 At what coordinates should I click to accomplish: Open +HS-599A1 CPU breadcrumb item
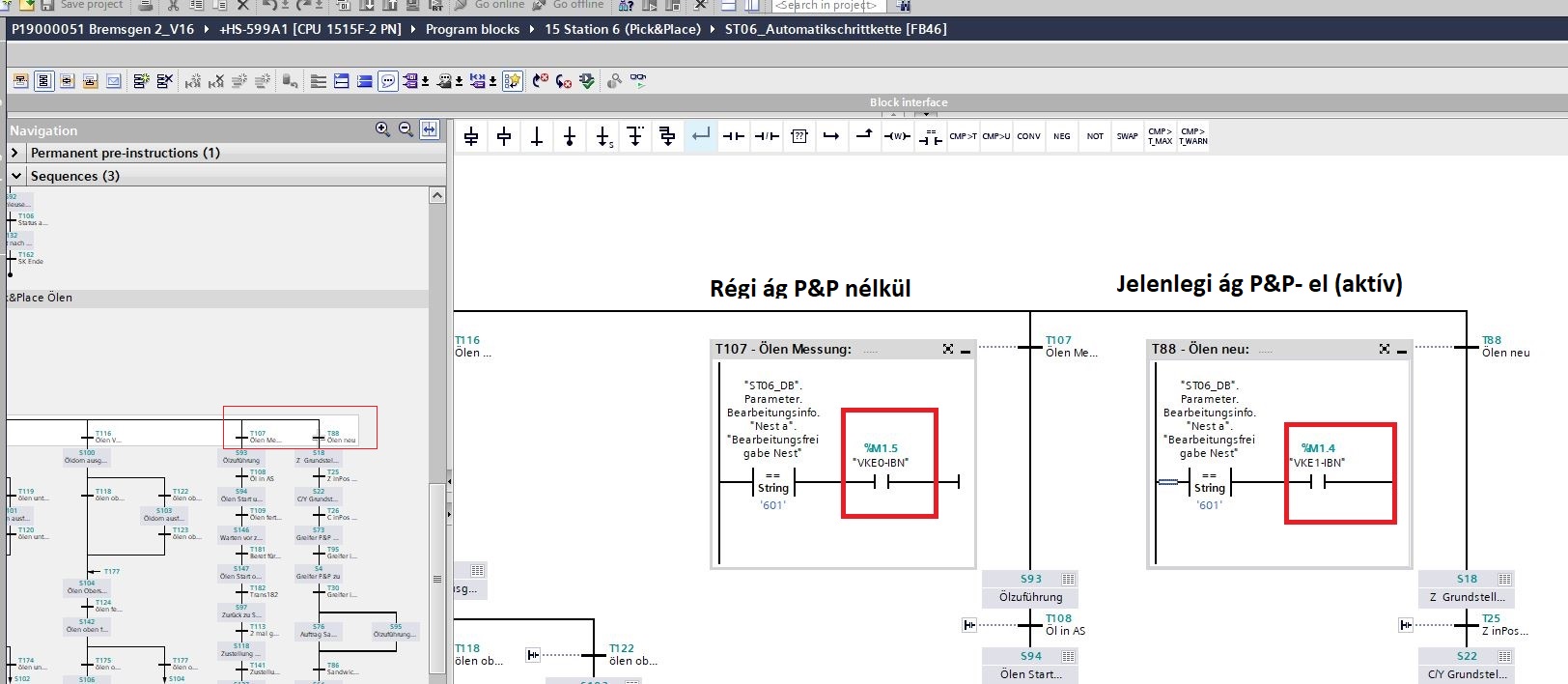click(x=310, y=29)
